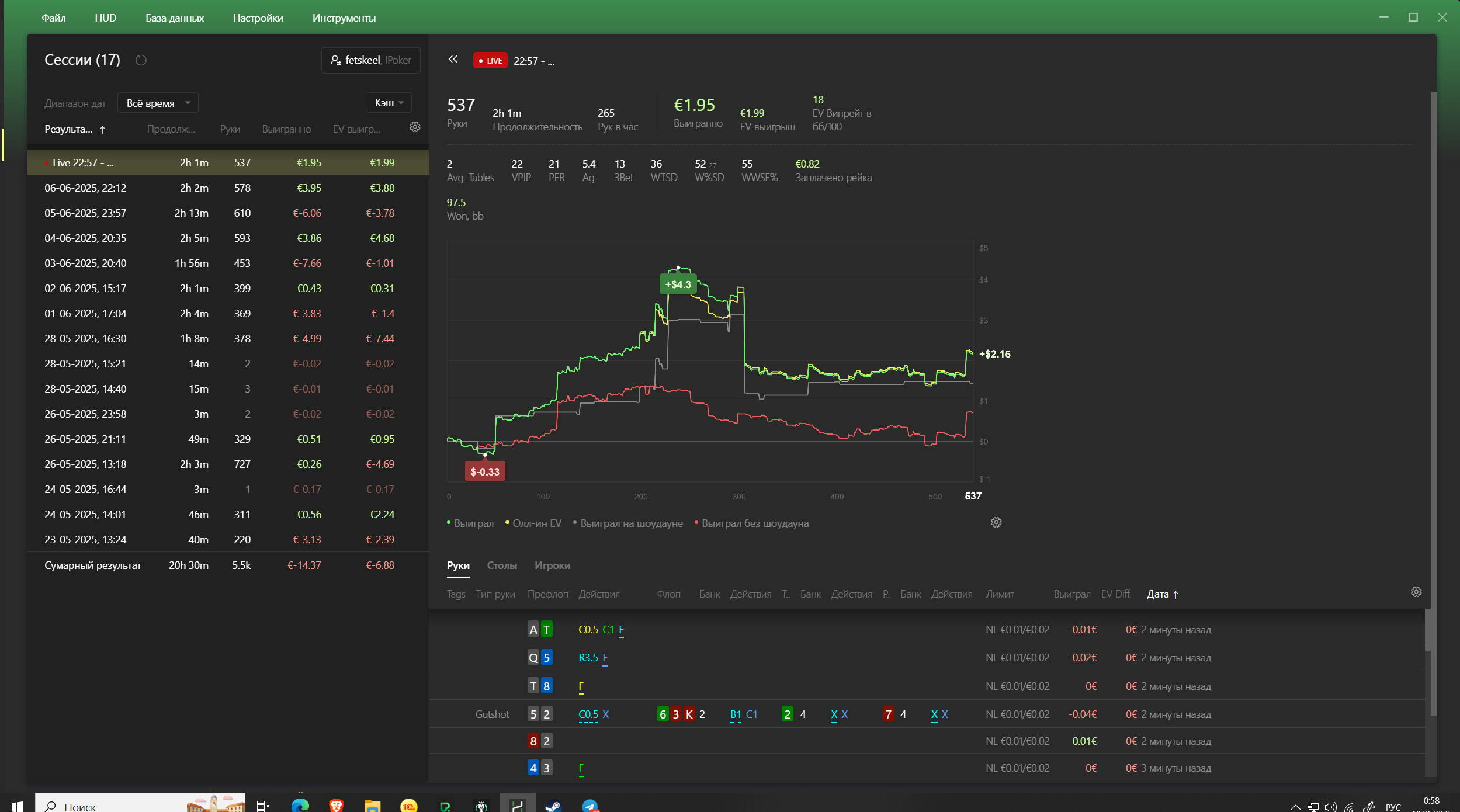Select the Руки tab
This screenshot has width=1460, height=812.
click(x=458, y=565)
